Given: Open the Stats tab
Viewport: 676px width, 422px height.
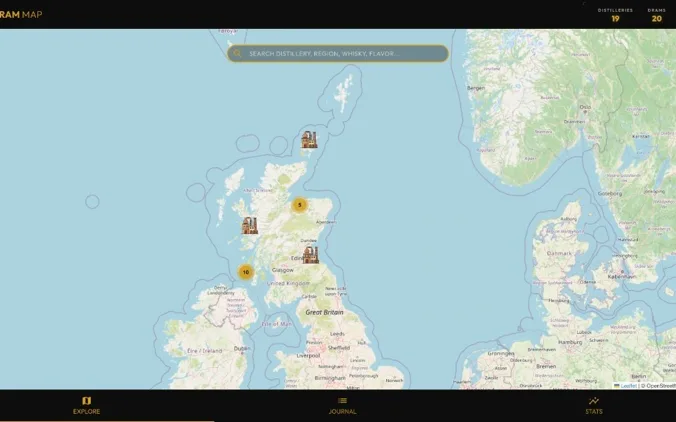Looking at the screenshot, I should click(x=594, y=406).
